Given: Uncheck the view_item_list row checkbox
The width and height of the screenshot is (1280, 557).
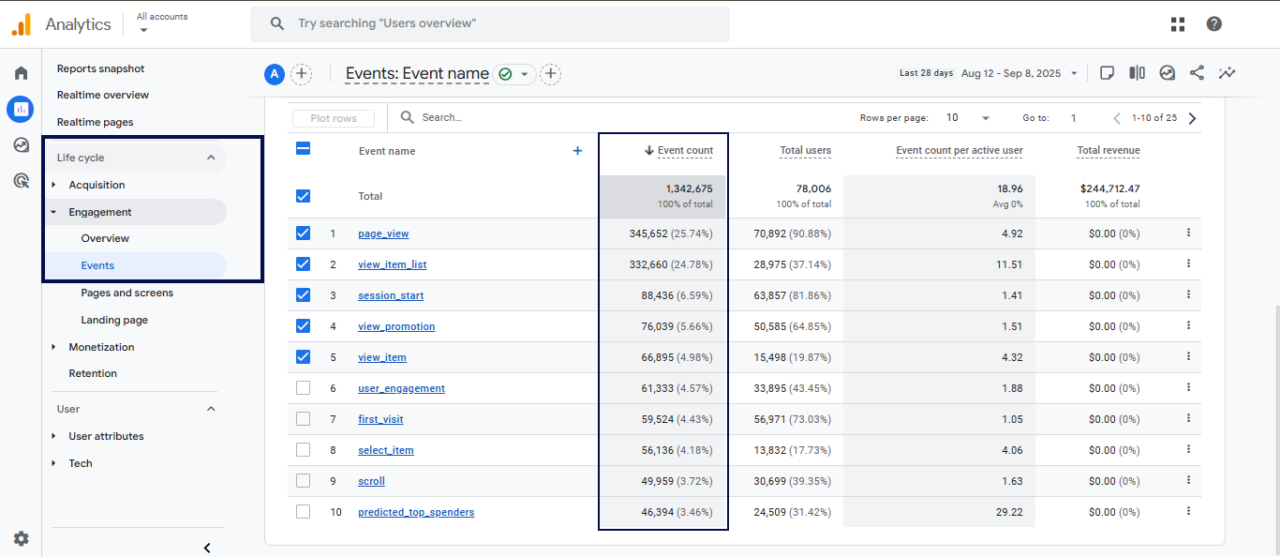Looking at the screenshot, I should (303, 264).
